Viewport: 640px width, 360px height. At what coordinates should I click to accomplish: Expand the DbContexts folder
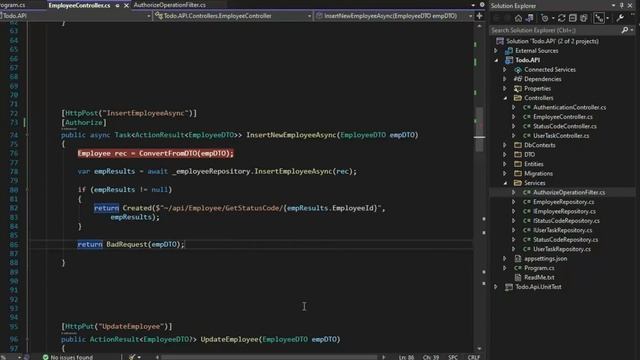pyautogui.click(x=505, y=145)
